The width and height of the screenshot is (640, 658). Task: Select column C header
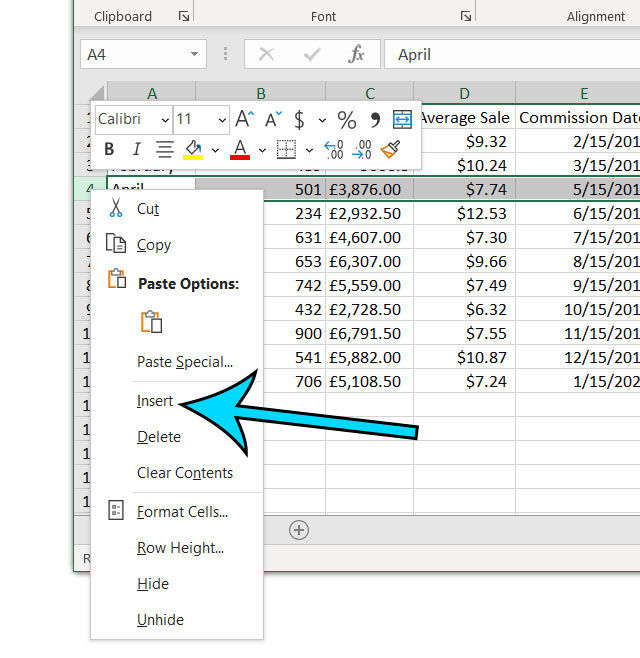(370, 93)
